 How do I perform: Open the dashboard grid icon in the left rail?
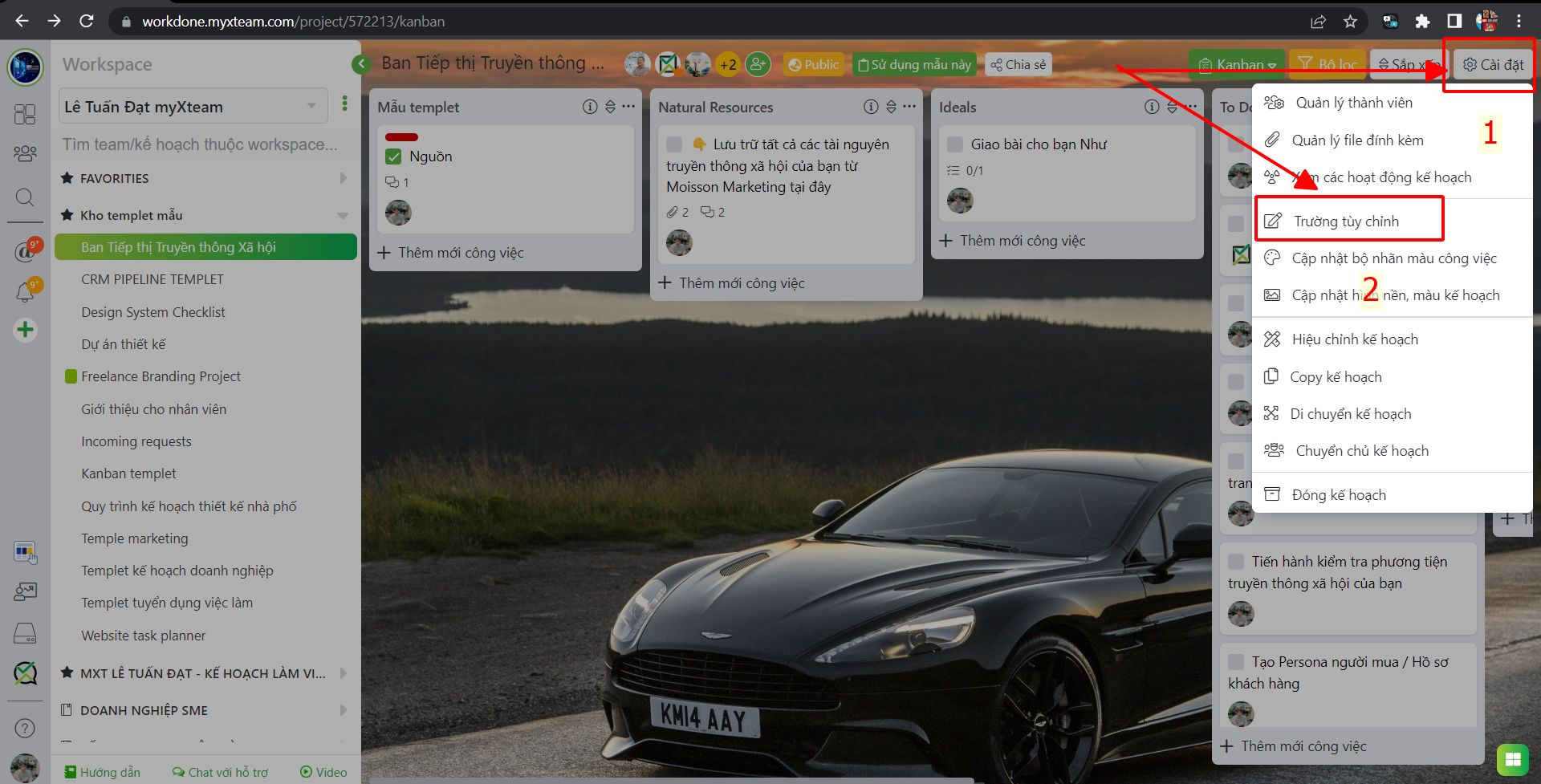(x=25, y=114)
